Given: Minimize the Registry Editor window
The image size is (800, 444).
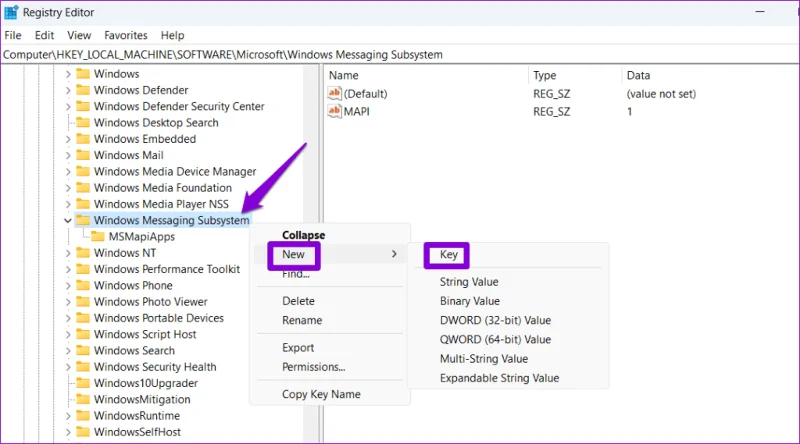Looking at the screenshot, I should coord(760,12).
